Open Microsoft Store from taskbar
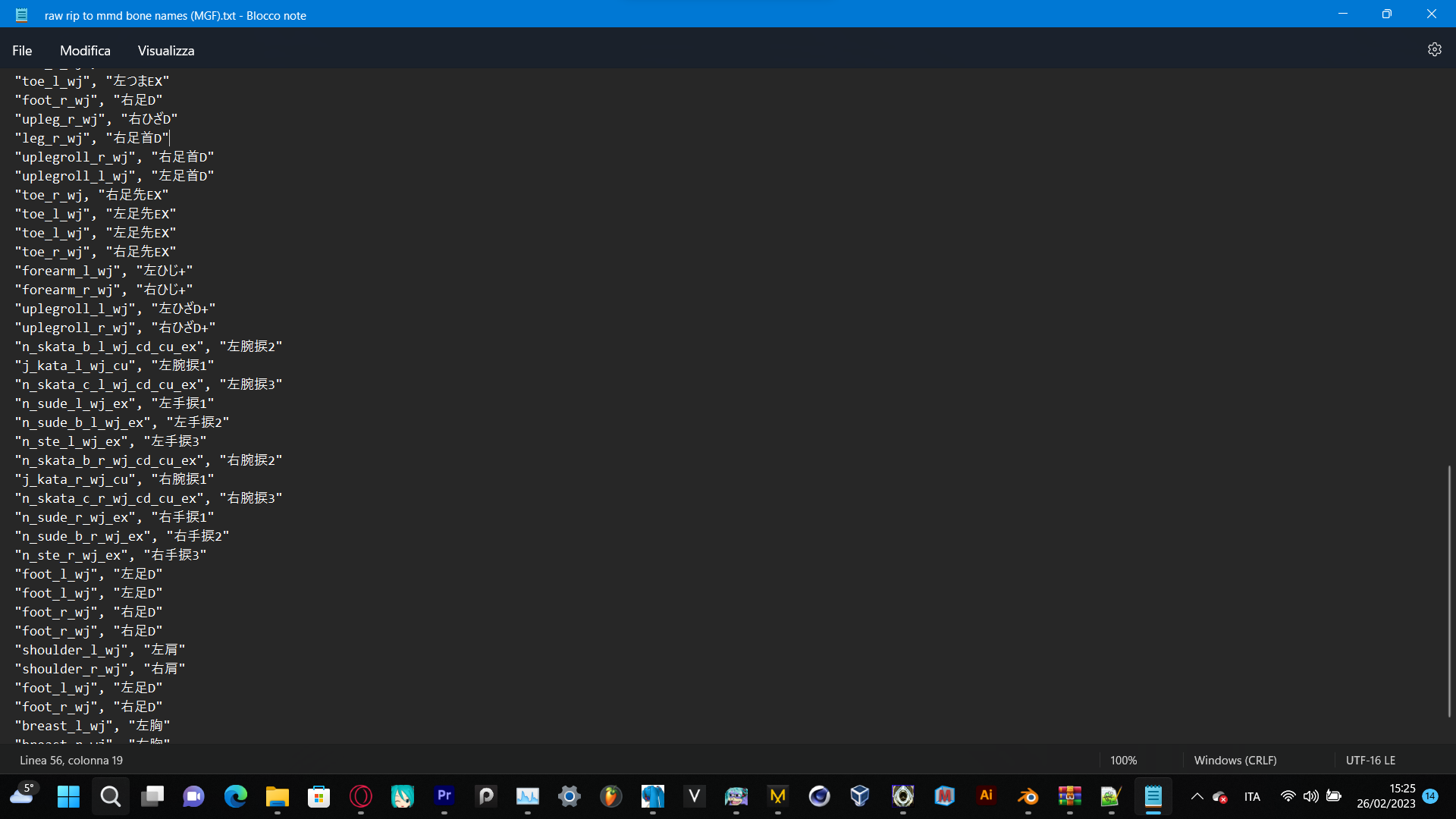 pos(319,796)
